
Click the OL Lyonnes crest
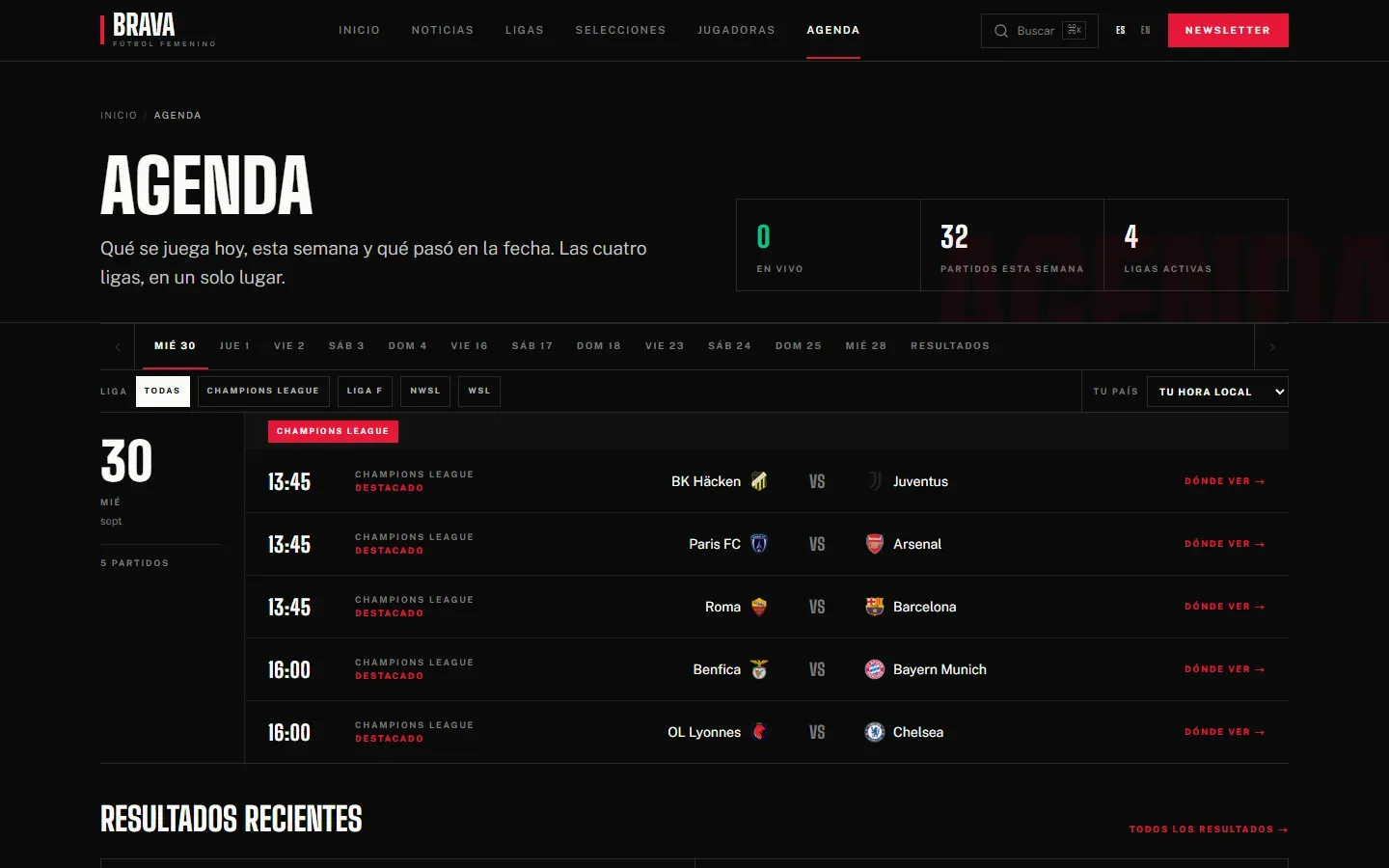[759, 732]
